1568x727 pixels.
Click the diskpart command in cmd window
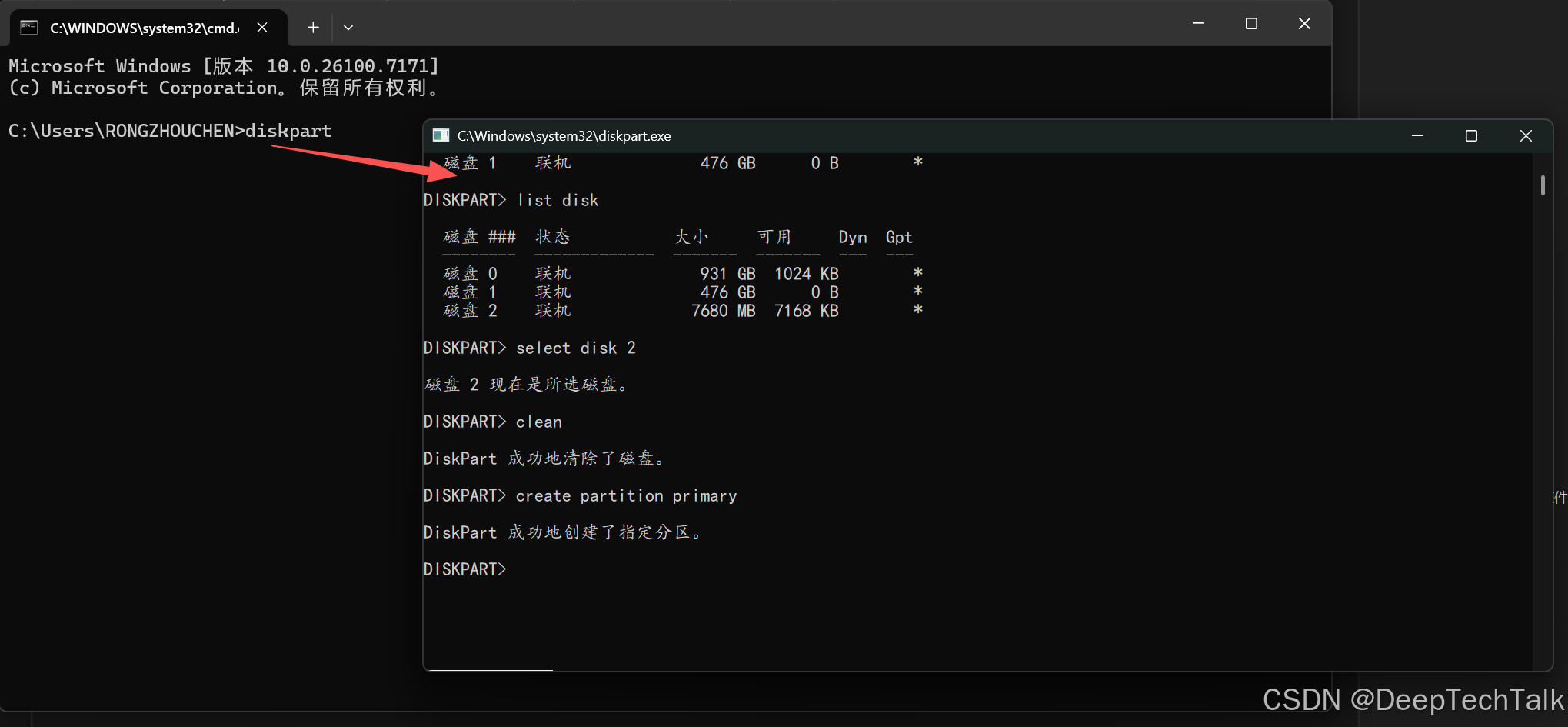tap(288, 131)
